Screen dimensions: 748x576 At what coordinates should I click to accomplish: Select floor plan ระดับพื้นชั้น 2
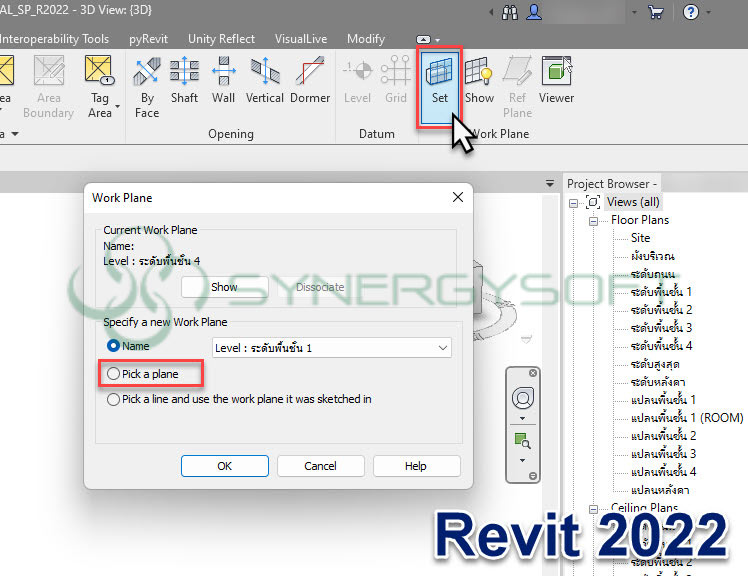pos(661,309)
